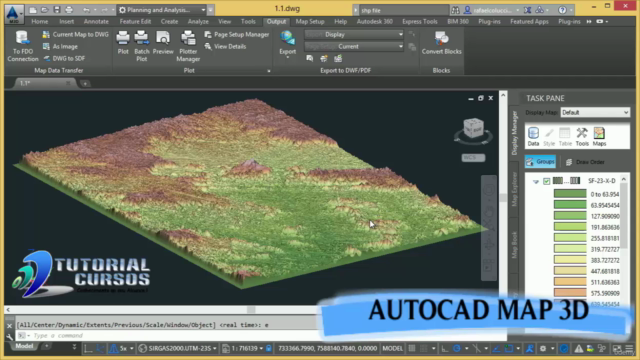640x360 pixels.
Task: Click the shp file search field
Action: pyautogui.click(x=403, y=10)
